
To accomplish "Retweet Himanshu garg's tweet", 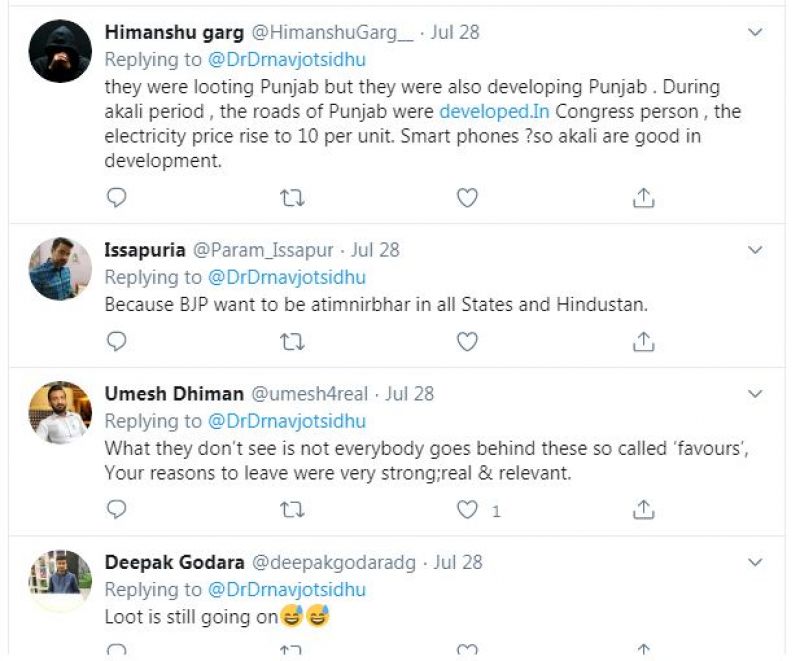I will [291, 198].
